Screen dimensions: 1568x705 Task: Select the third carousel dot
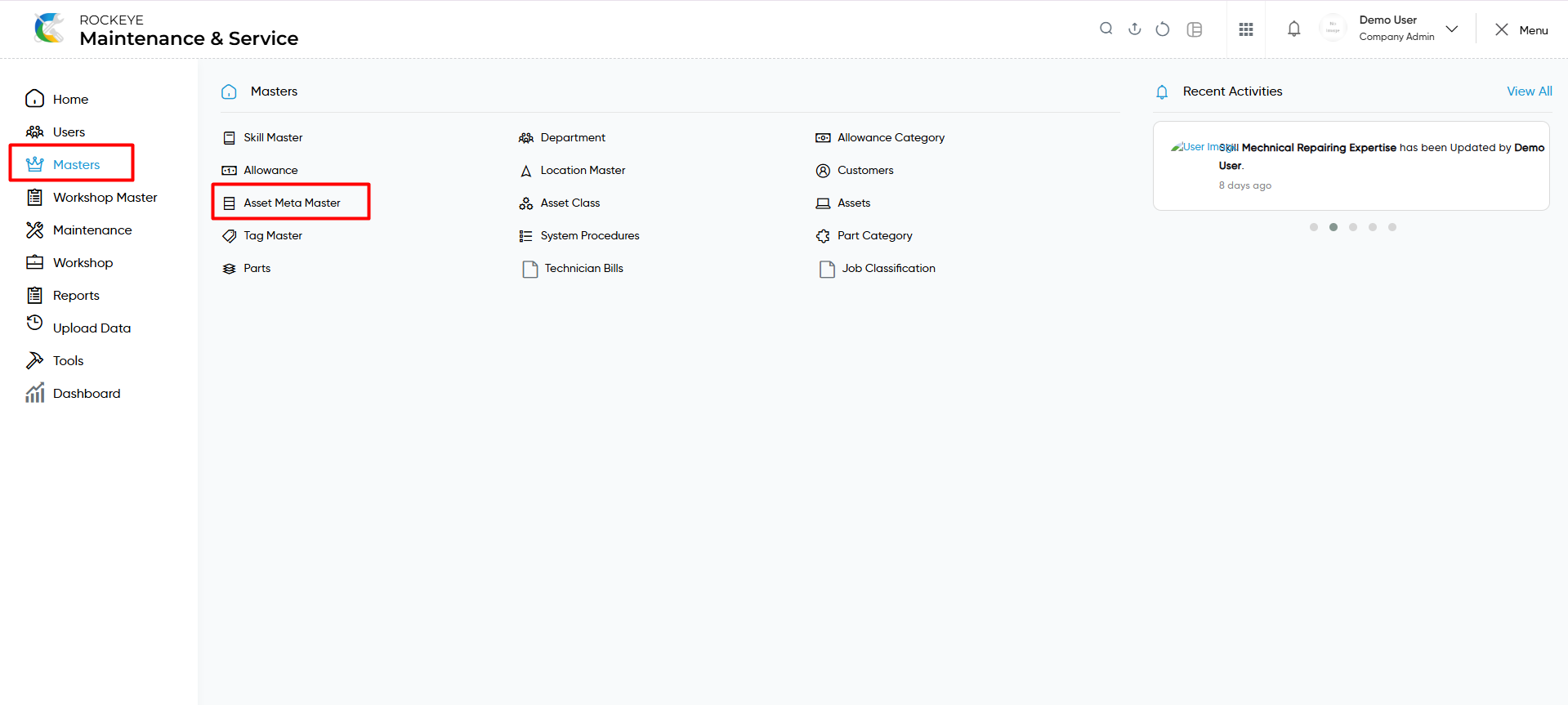click(x=1353, y=227)
